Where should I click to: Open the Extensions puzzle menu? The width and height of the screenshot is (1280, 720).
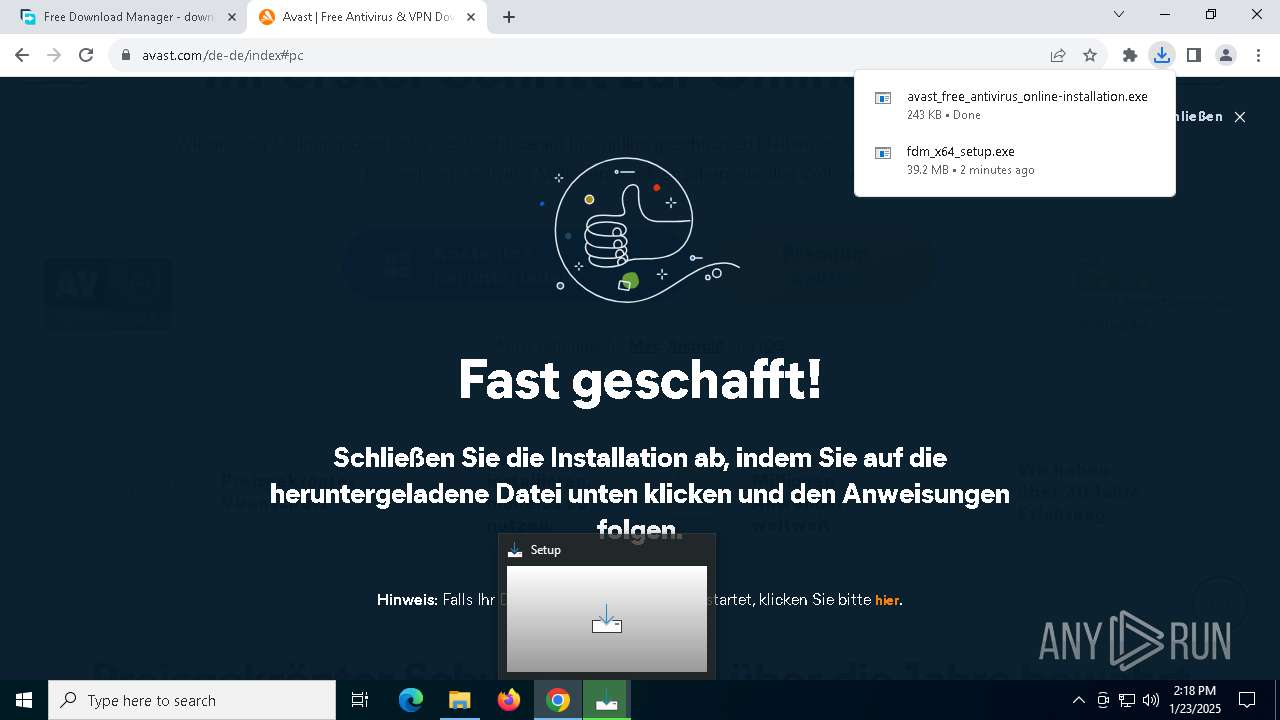(x=1130, y=56)
